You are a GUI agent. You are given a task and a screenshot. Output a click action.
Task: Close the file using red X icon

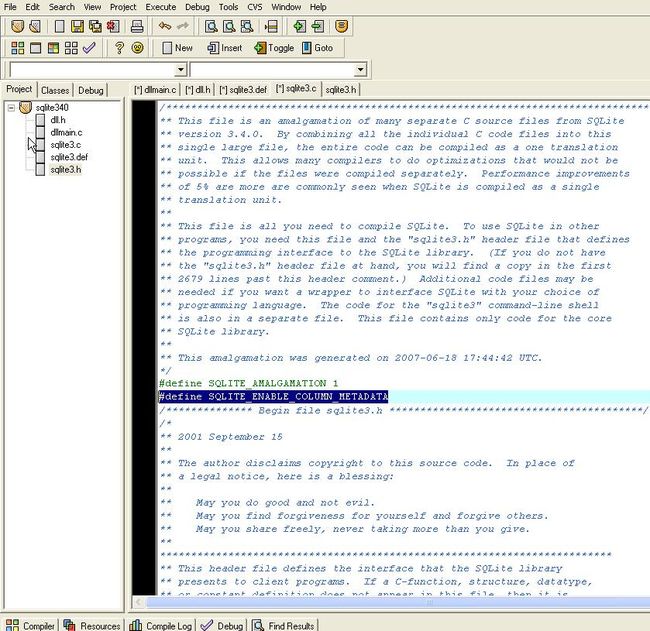click(113, 27)
